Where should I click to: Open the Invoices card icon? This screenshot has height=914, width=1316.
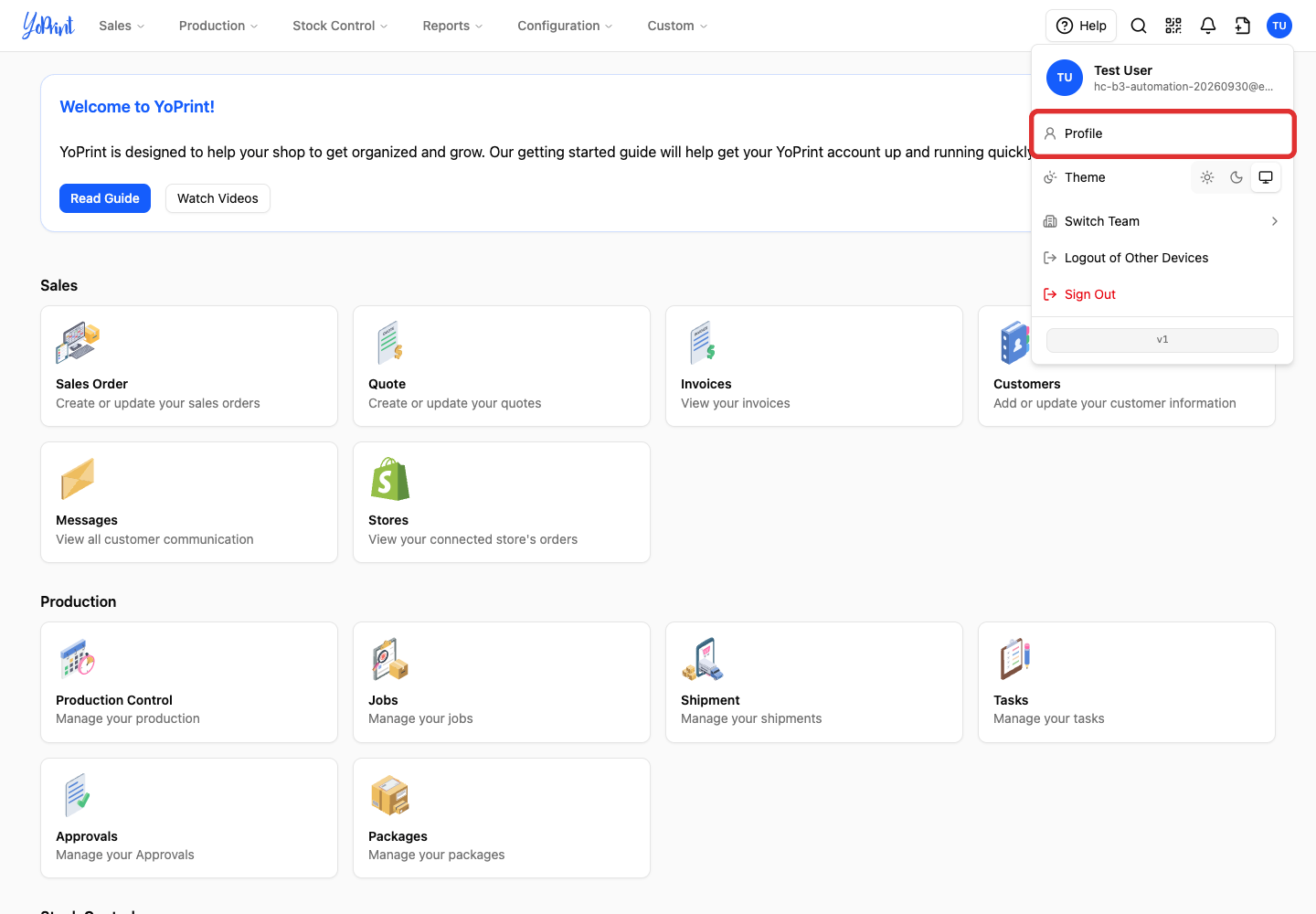point(703,343)
